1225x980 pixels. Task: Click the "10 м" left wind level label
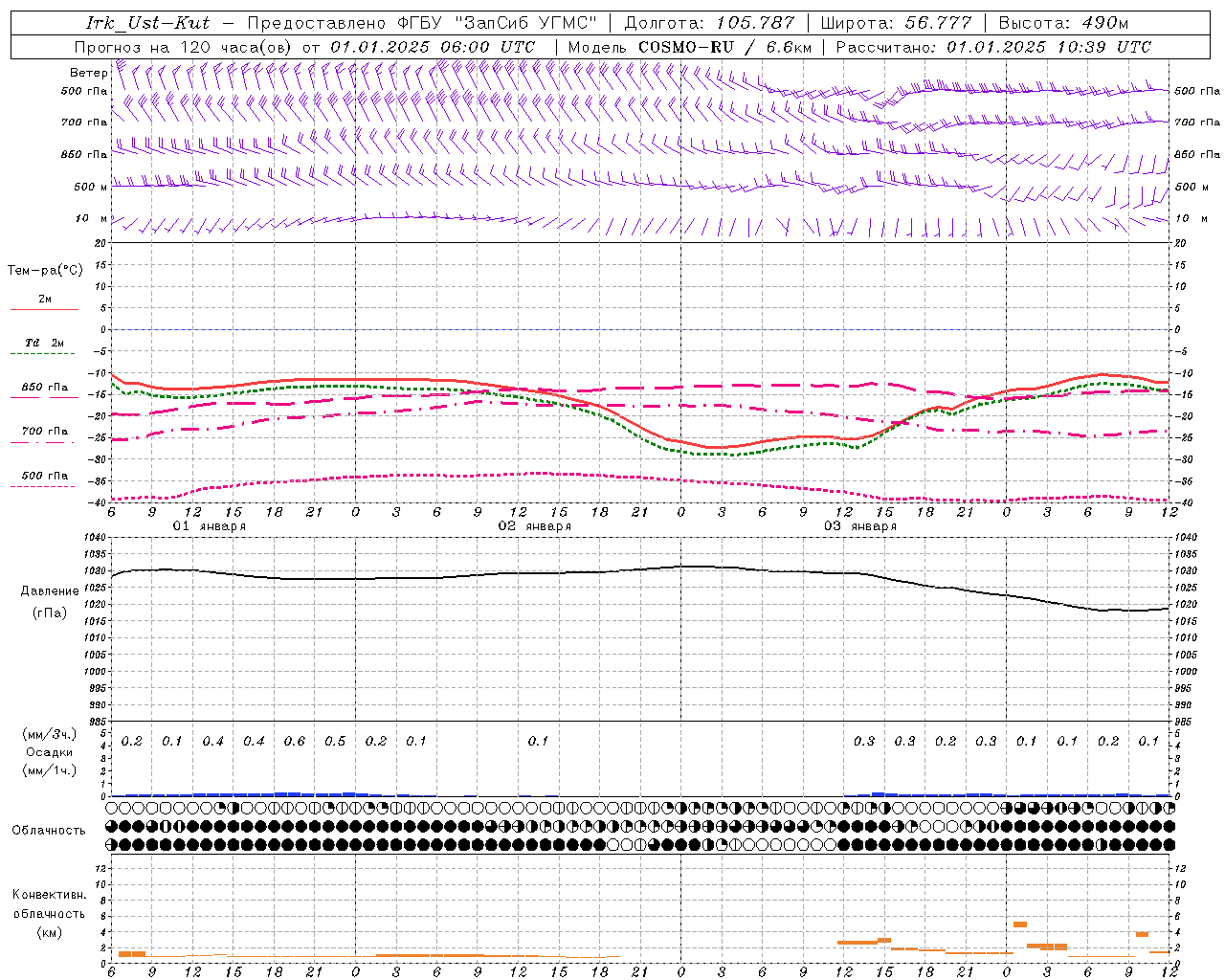click(92, 219)
